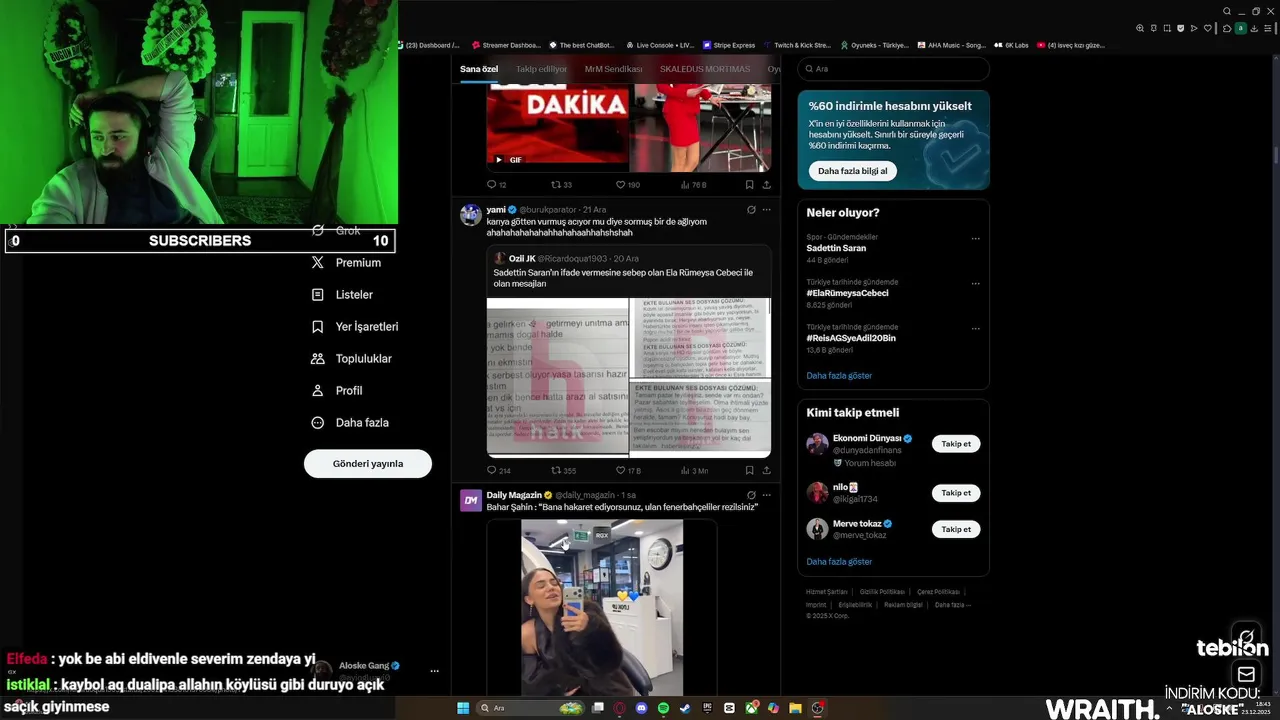Focus the X Ara search field
1280x720 pixels.
click(893, 69)
